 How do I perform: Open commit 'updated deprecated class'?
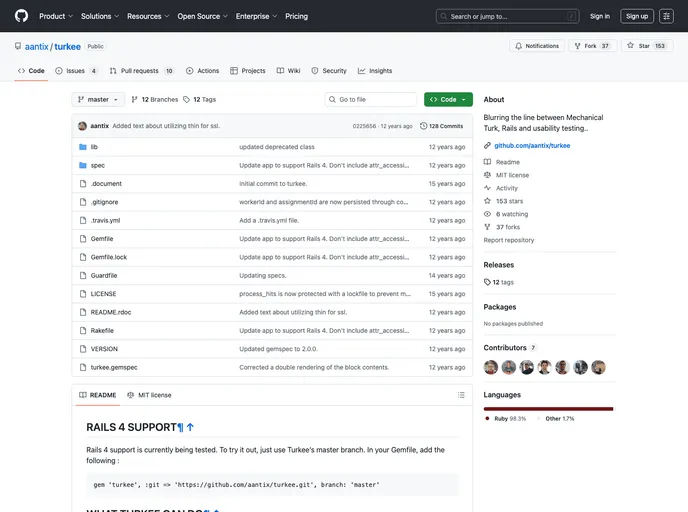point(277,147)
